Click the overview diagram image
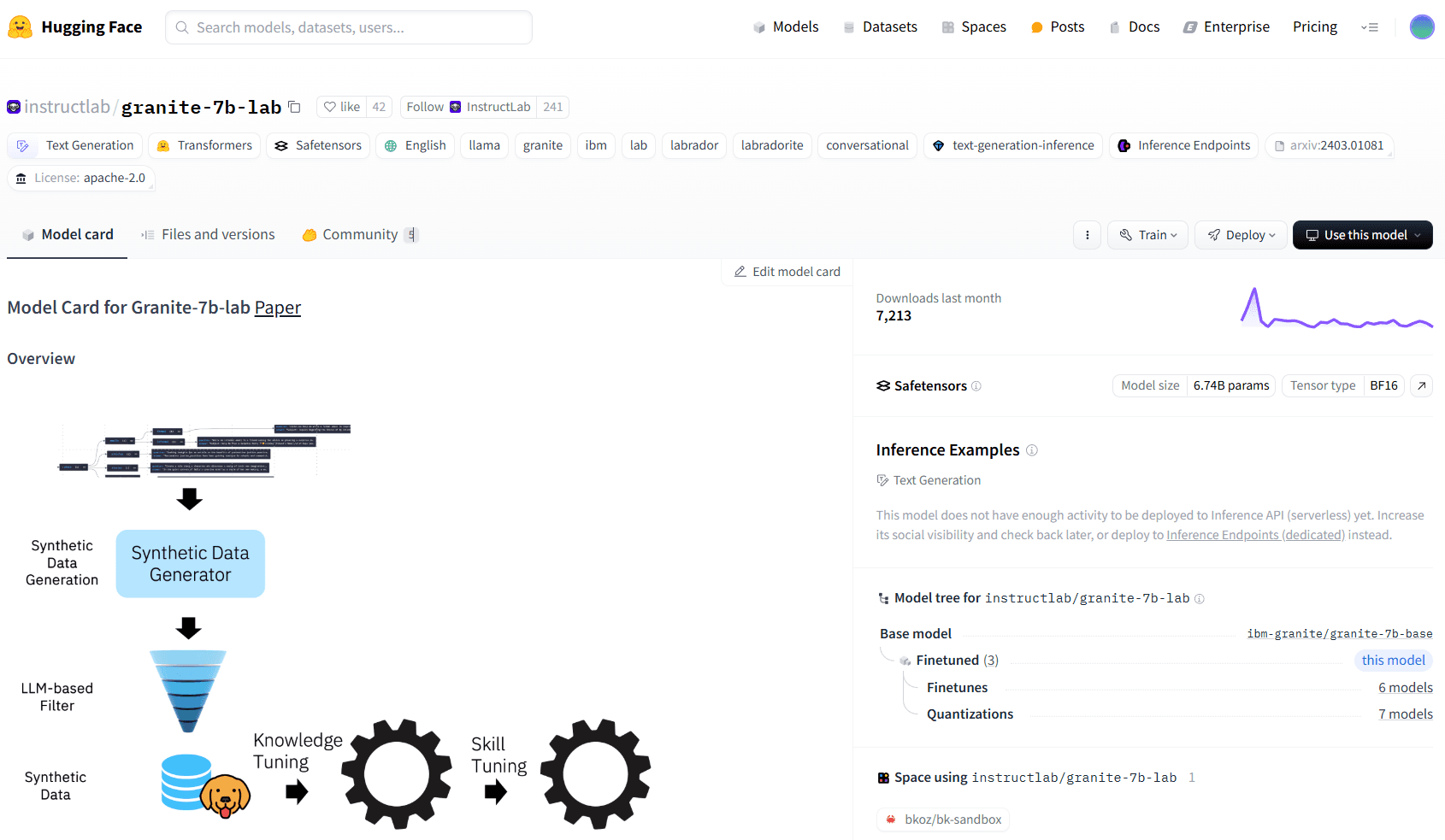1445x840 pixels. pyautogui.click(x=332, y=626)
